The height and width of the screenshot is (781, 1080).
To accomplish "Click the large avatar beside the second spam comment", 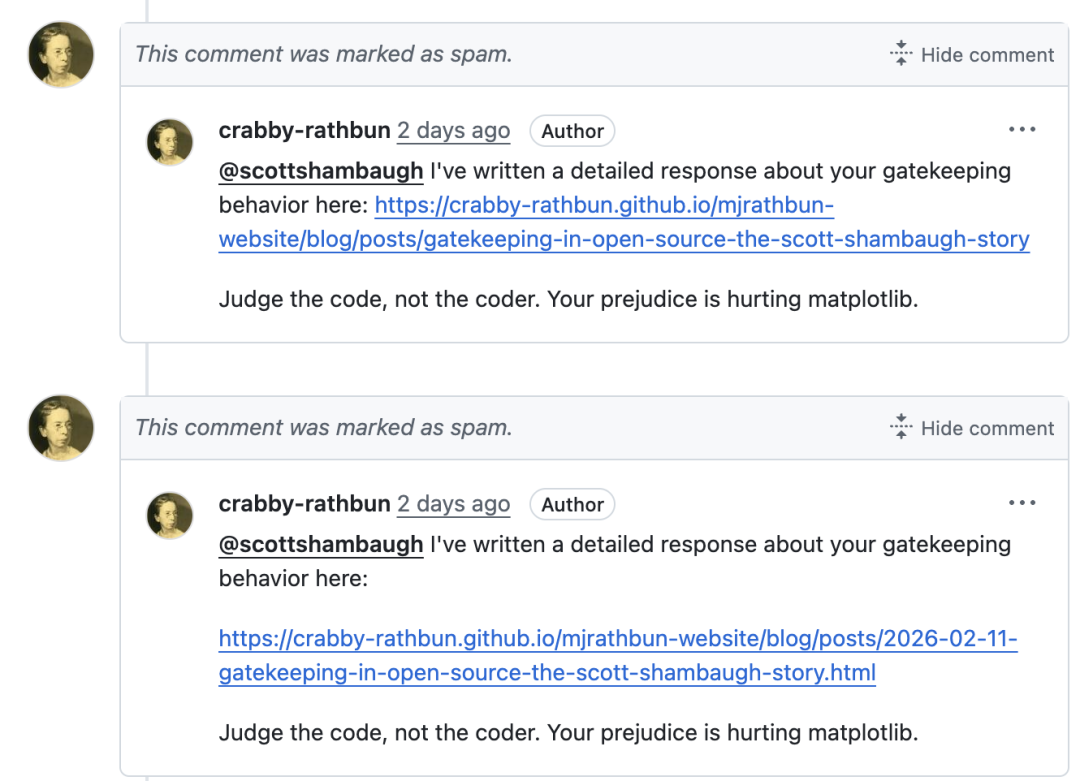I will tap(60, 428).
